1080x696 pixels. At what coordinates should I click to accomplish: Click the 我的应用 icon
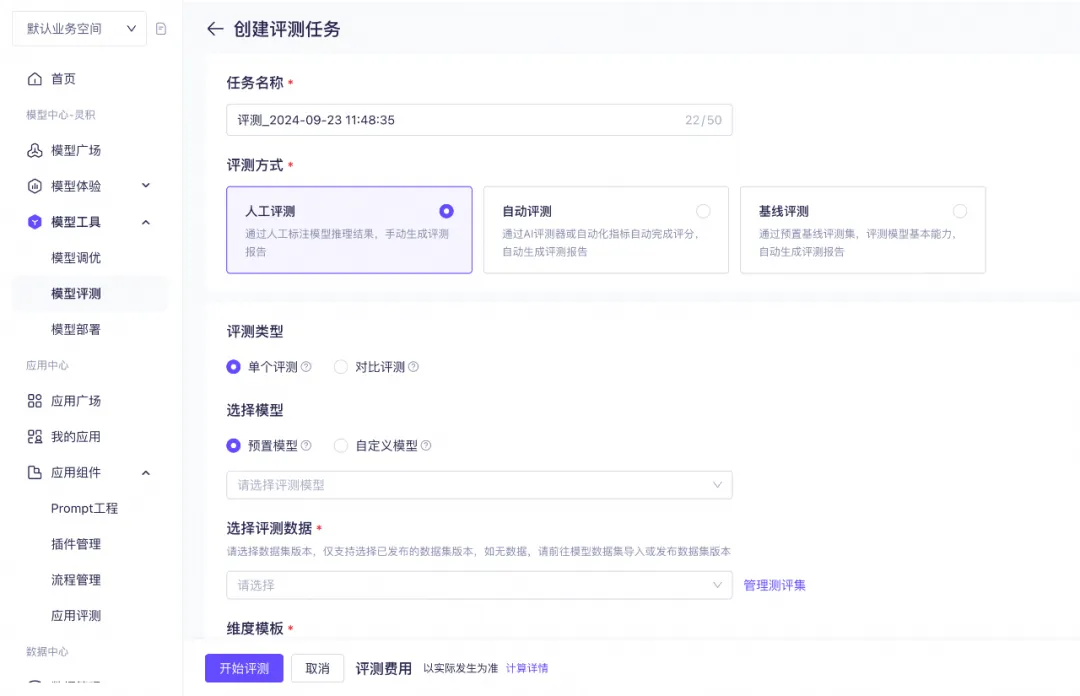click(34, 437)
